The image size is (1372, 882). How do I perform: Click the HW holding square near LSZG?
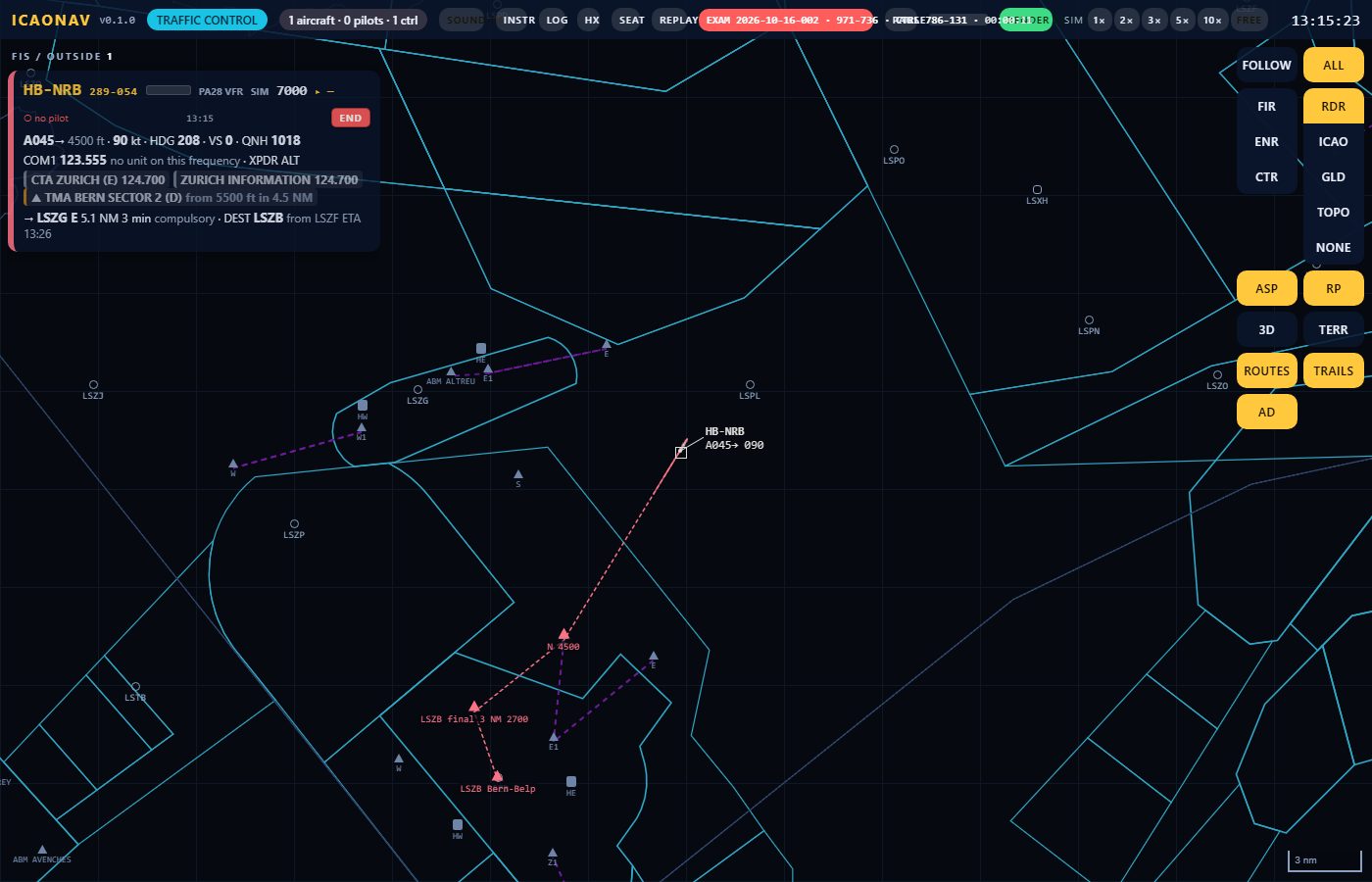(x=363, y=405)
